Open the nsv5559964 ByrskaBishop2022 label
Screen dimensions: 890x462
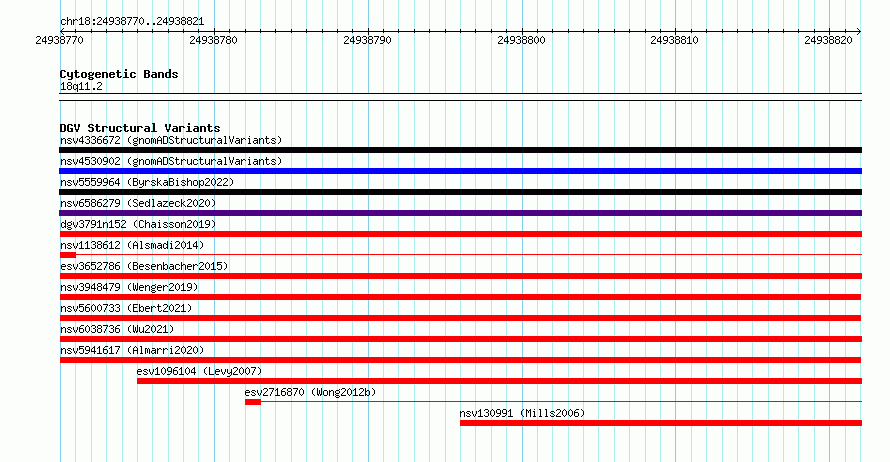click(x=147, y=182)
